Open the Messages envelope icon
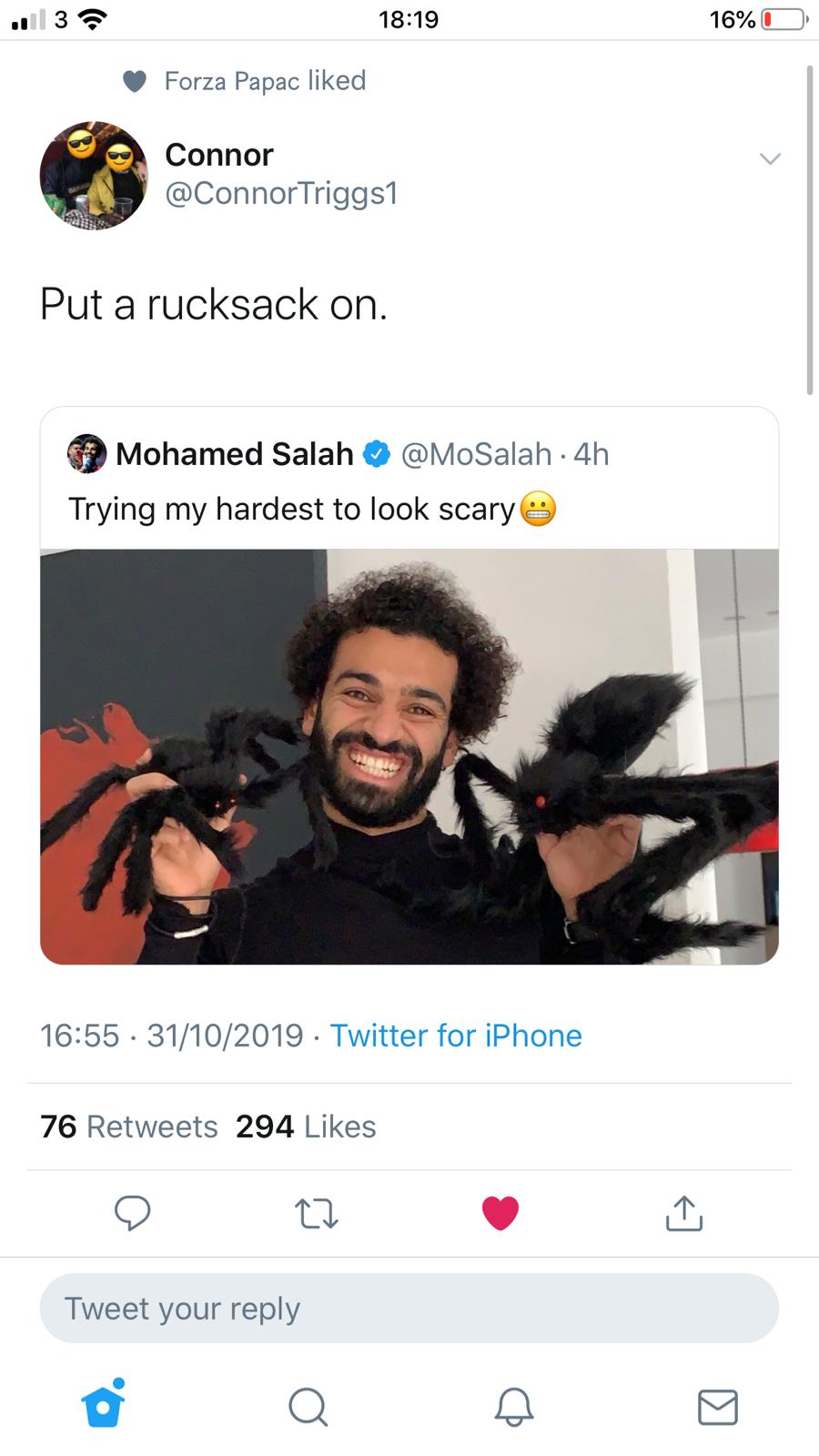Viewport: 819px width, 1456px height. pos(718,1406)
